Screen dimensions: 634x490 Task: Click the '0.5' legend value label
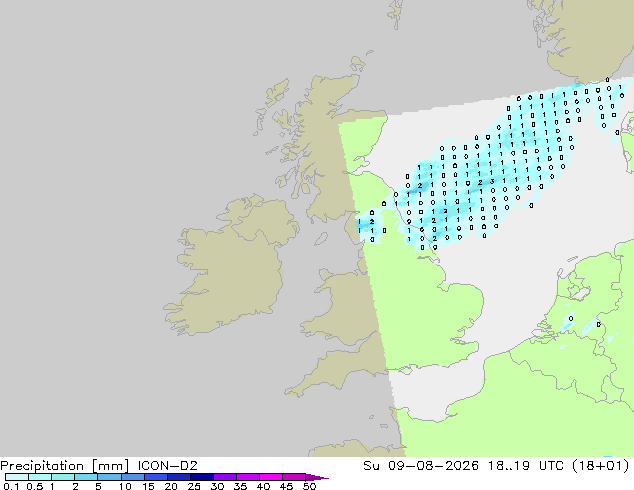point(34,486)
